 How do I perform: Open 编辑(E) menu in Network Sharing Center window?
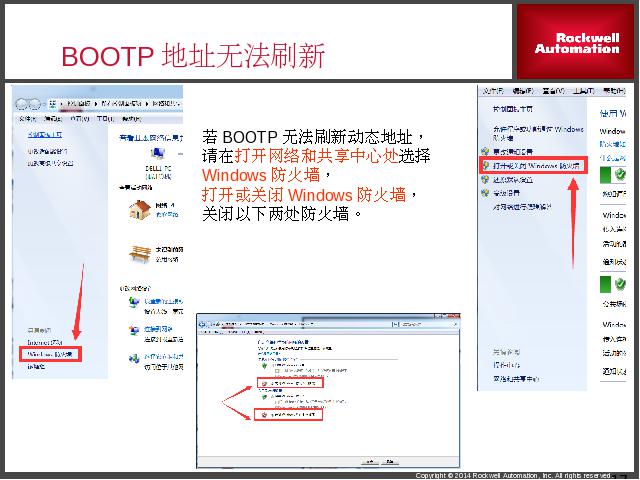tap(53, 119)
